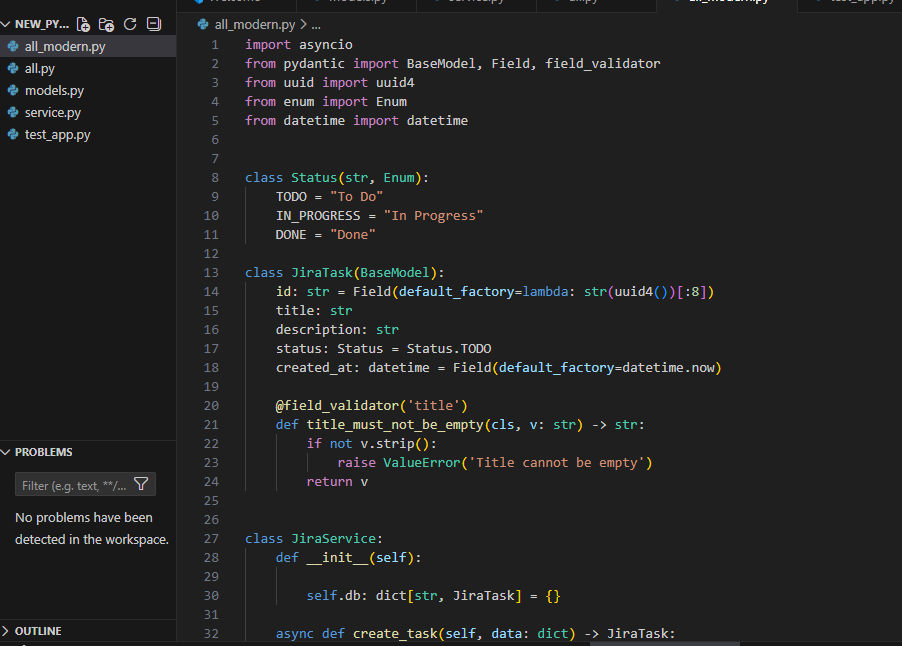Screen dimensions: 902x646
Task: Collapse all folders in Explorer
Action: coord(153,24)
